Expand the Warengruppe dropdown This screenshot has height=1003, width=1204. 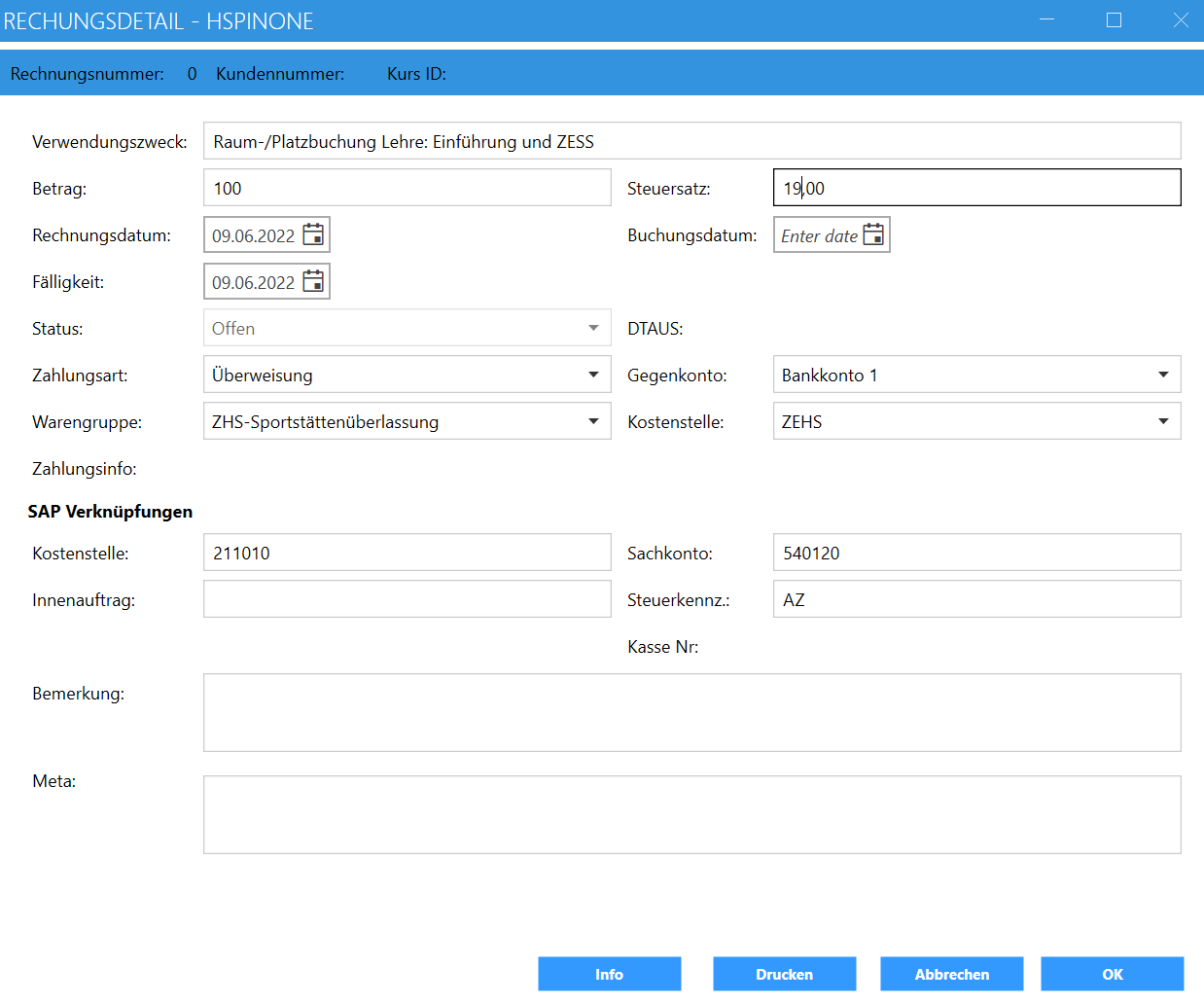592,421
